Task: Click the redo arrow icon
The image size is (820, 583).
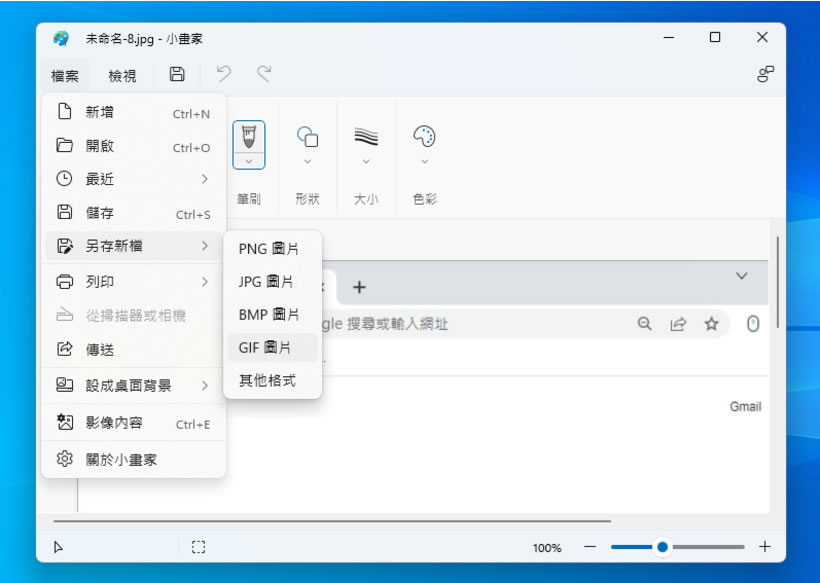Action: 264,75
